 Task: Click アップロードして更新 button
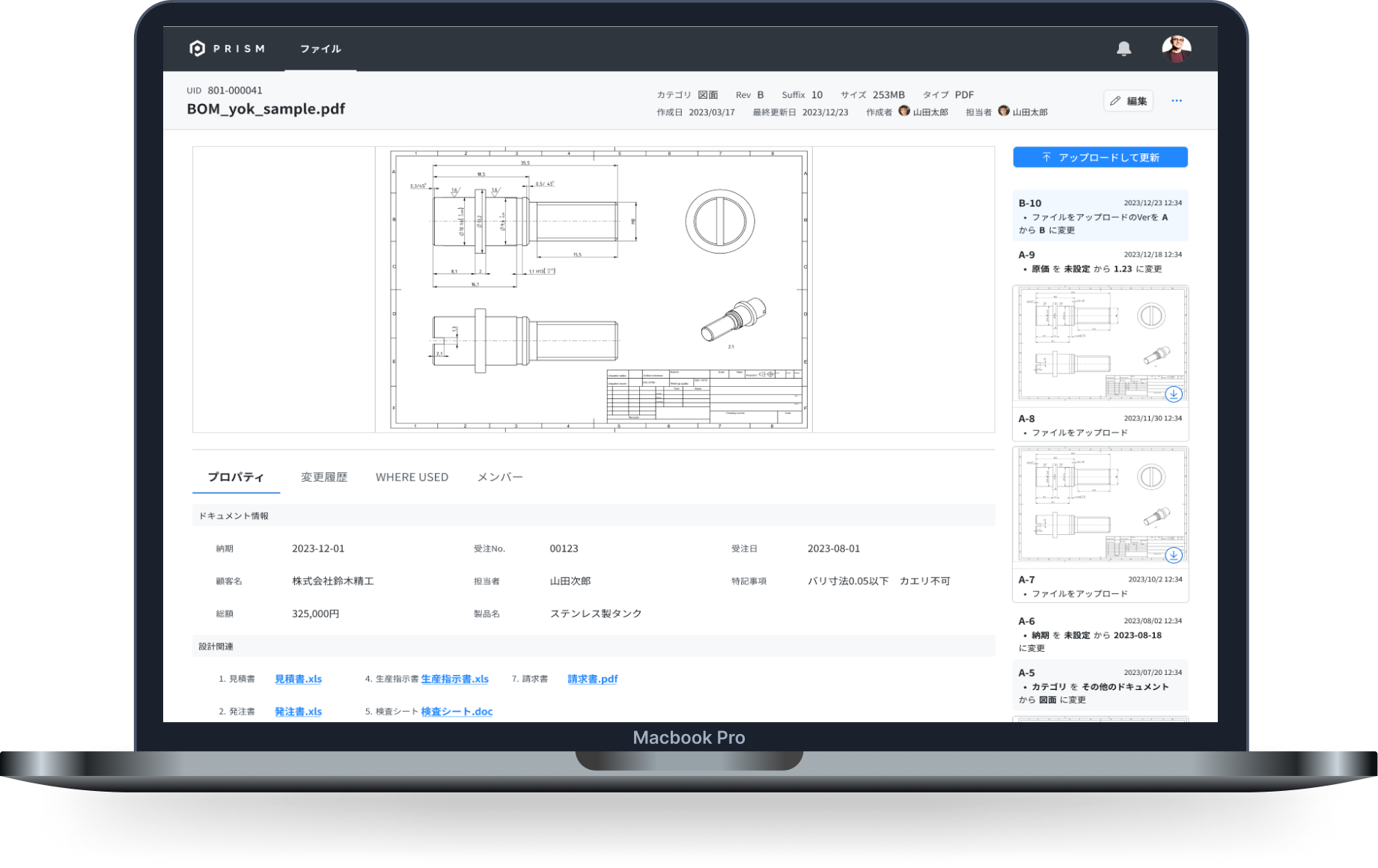pyautogui.click(x=1100, y=157)
